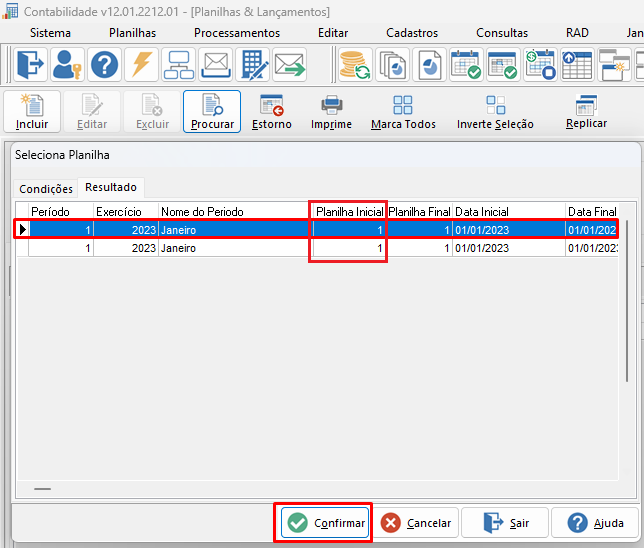Screen dimensions: 644x548
Task: Click the cascading windows with spark icon
Action: (x=614, y=64)
